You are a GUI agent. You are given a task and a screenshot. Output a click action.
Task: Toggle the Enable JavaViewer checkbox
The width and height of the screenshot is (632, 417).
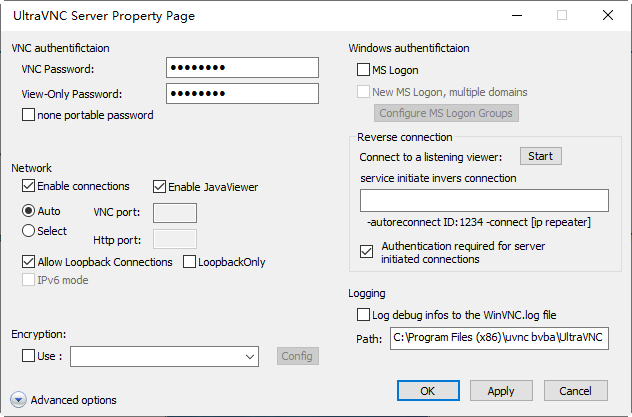(159, 186)
